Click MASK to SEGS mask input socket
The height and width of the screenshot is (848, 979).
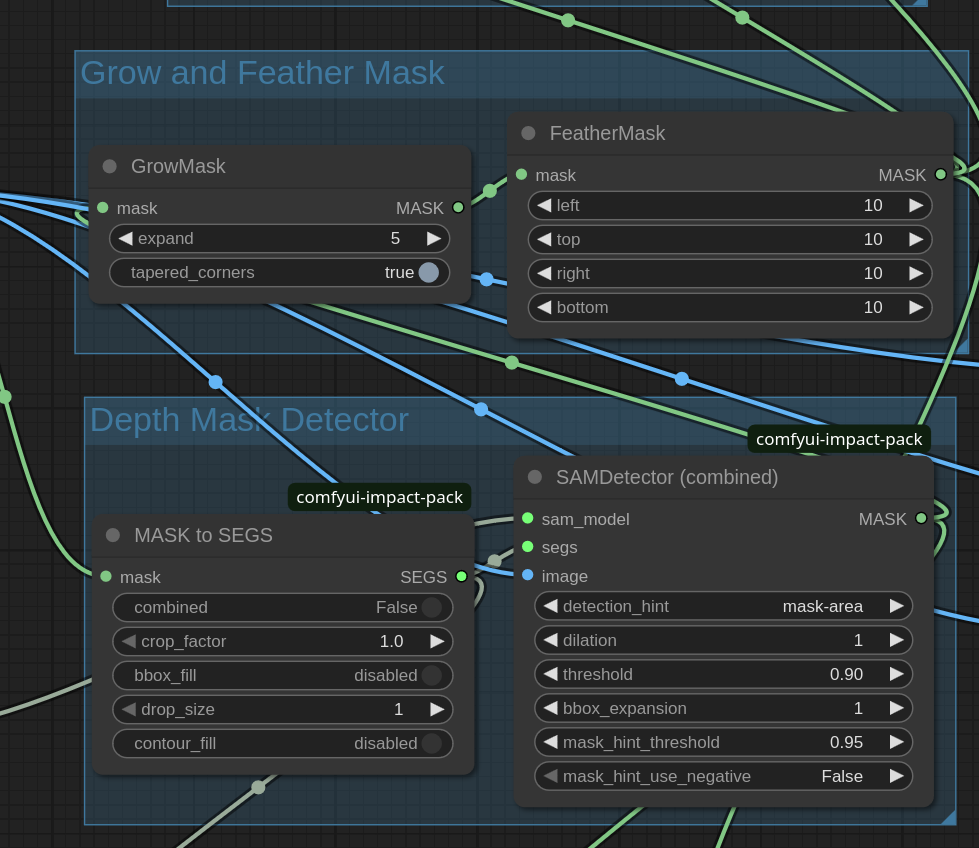(106, 576)
